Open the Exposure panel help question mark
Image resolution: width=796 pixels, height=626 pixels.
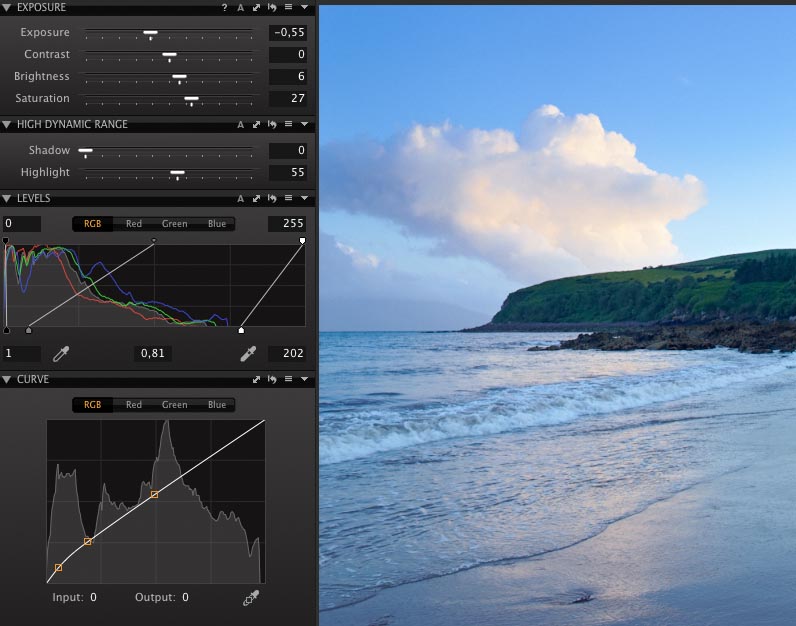pos(224,8)
